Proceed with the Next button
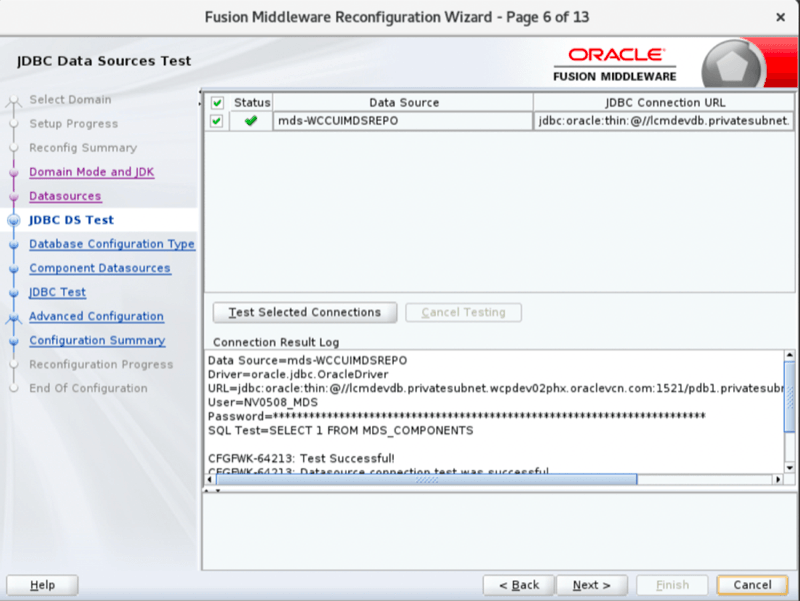The height and width of the screenshot is (601, 800). point(591,585)
